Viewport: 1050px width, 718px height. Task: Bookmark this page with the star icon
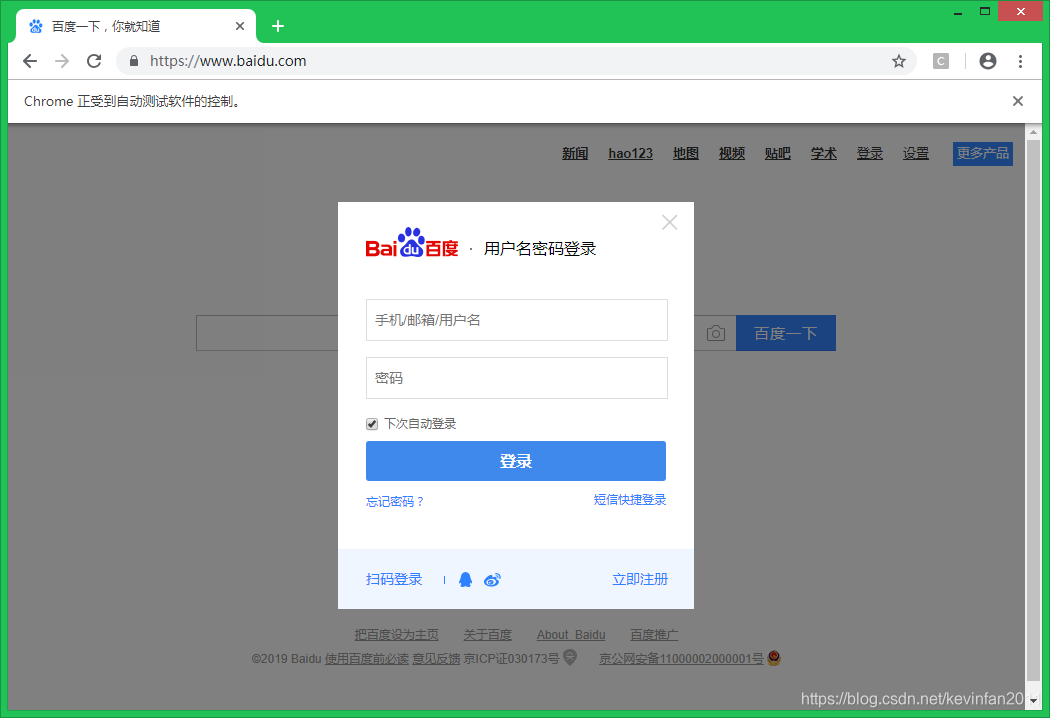point(899,61)
